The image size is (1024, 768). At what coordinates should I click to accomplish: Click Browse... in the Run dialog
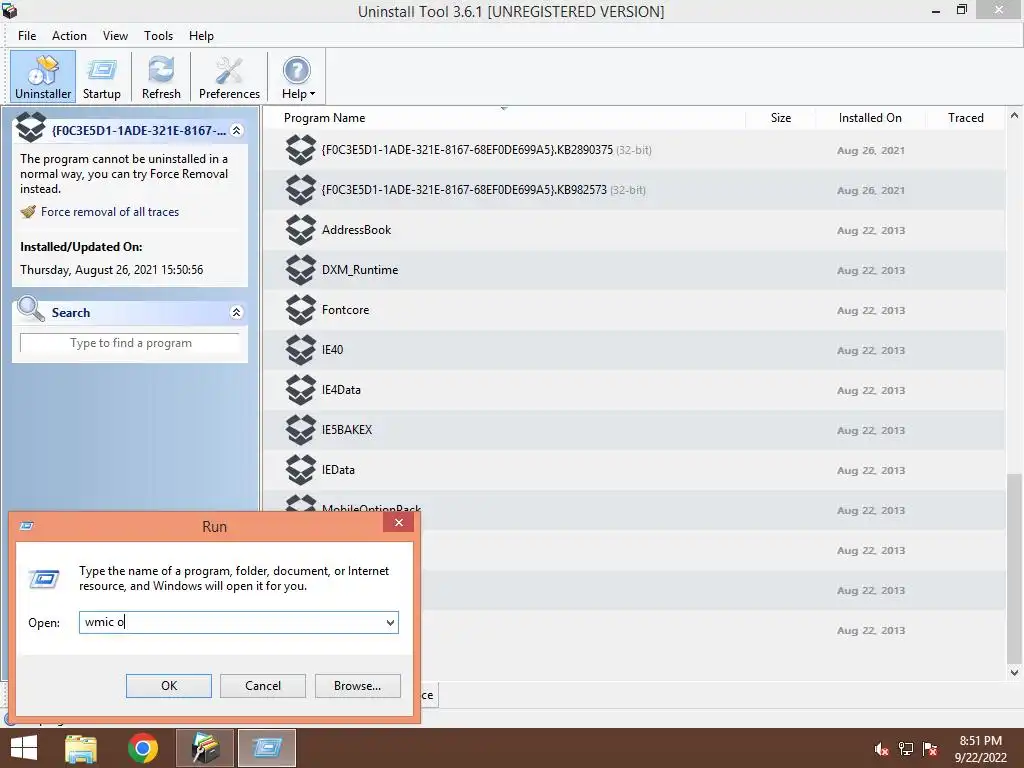[x=357, y=686]
